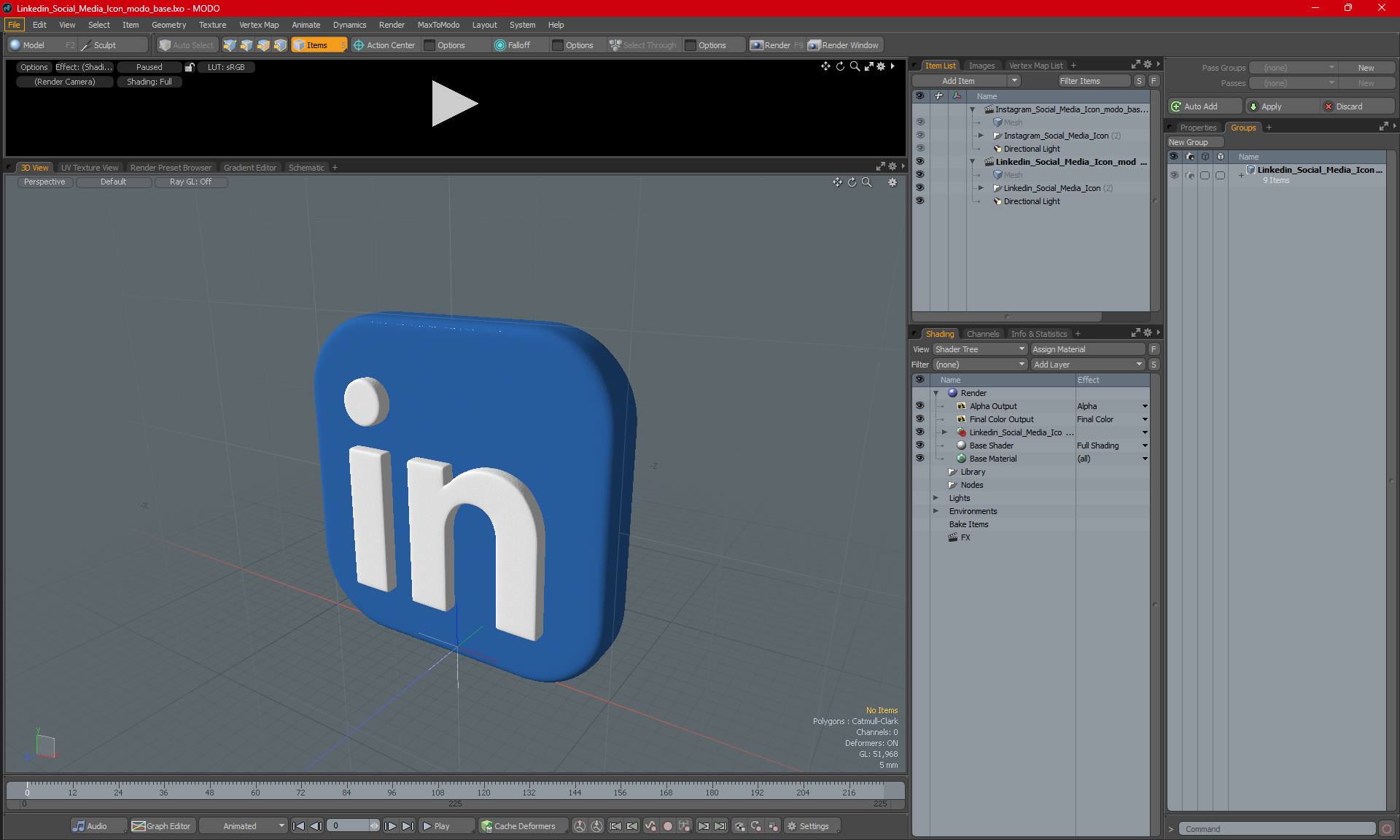
Task: Hide the Alpha Output shader layer
Action: pyautogui.click(x=919, y=406)
